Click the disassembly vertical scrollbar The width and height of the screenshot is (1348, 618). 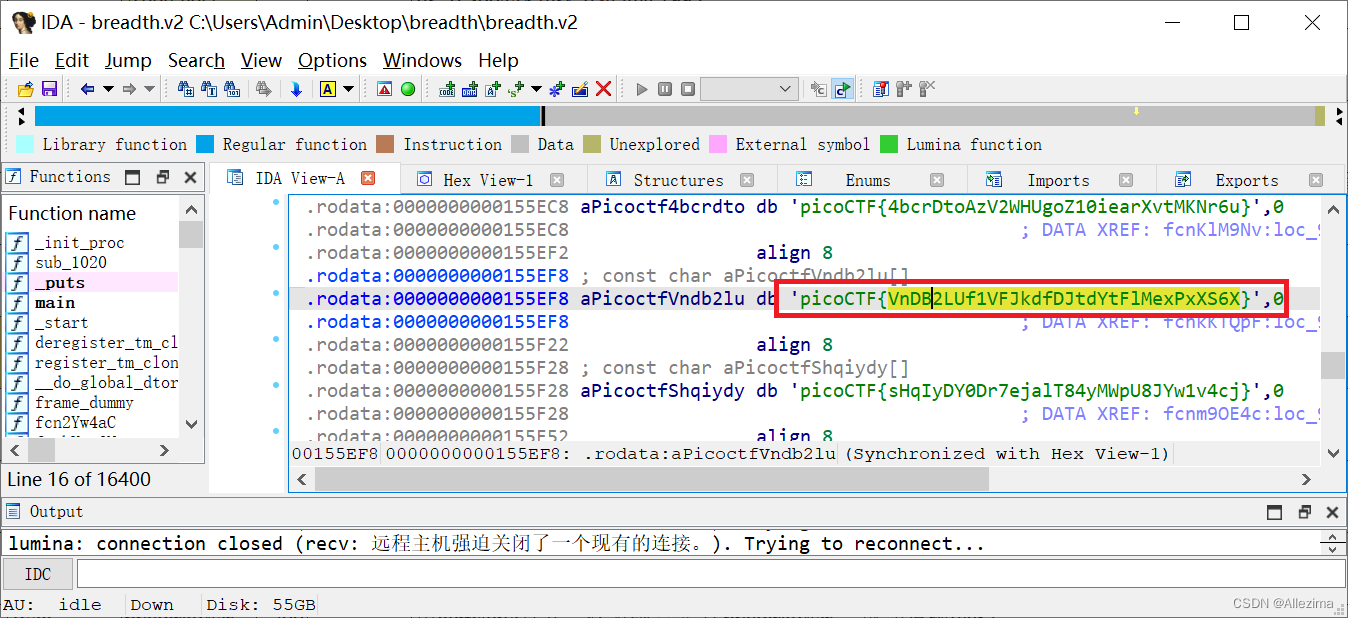[x=1332, y=330]
